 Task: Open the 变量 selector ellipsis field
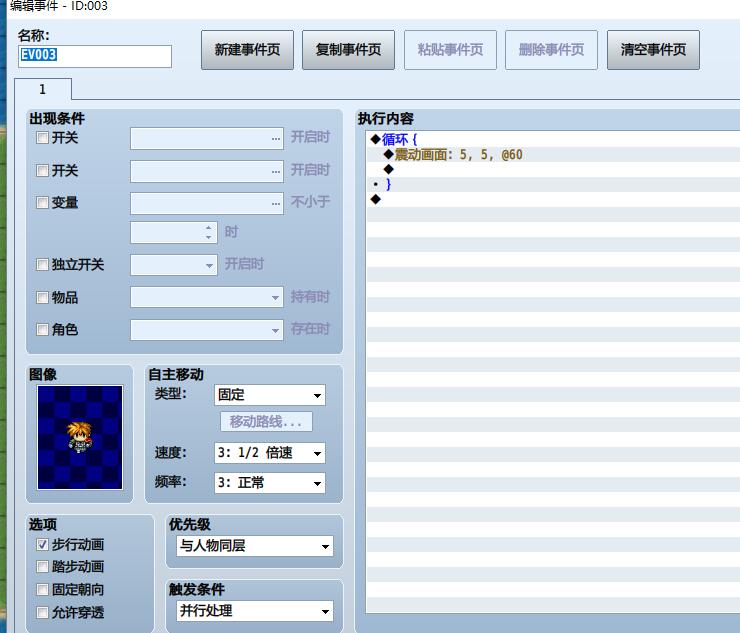point(207,203)
